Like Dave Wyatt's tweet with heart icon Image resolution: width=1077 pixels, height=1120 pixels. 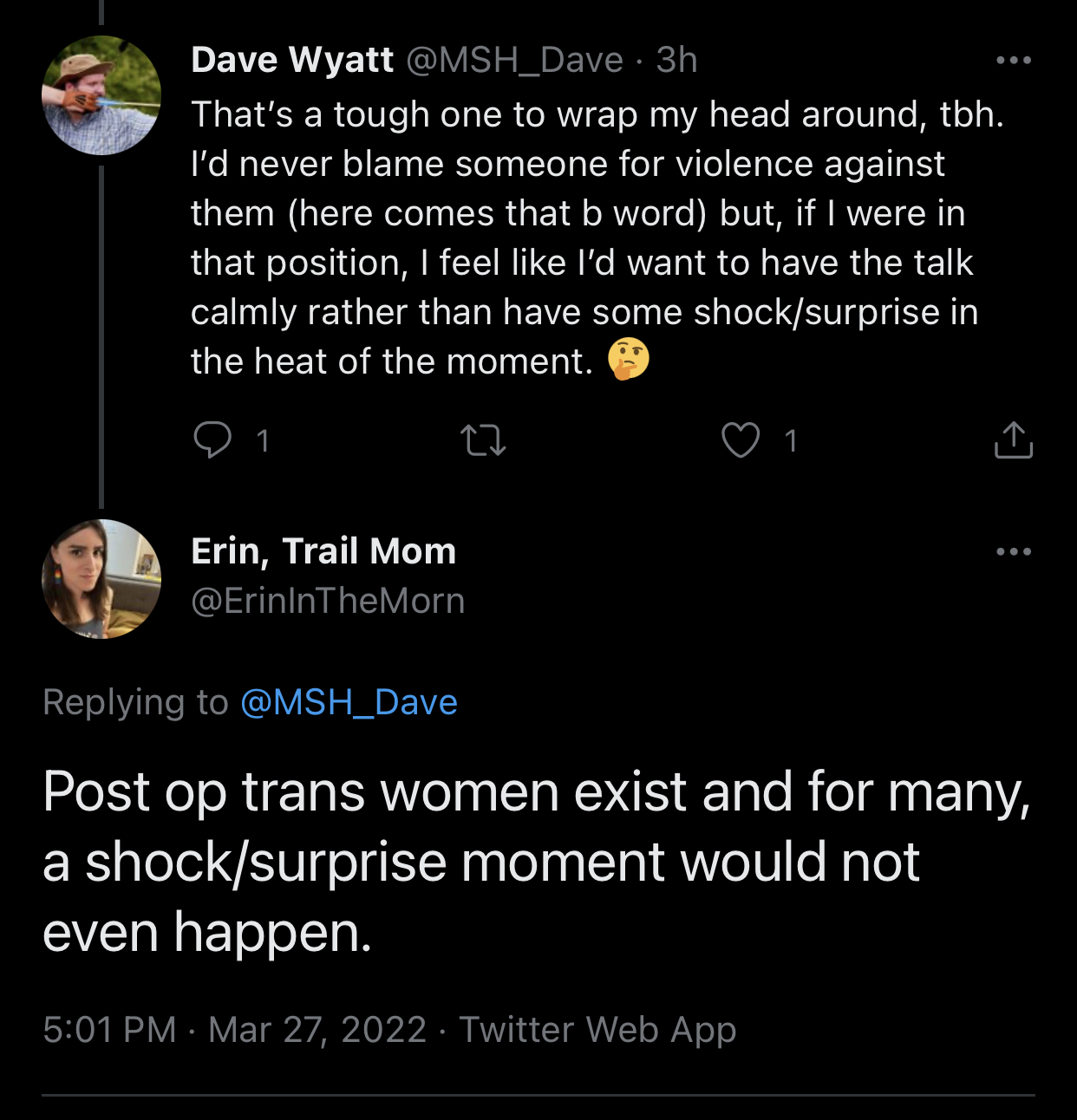(x=741, y=440)
